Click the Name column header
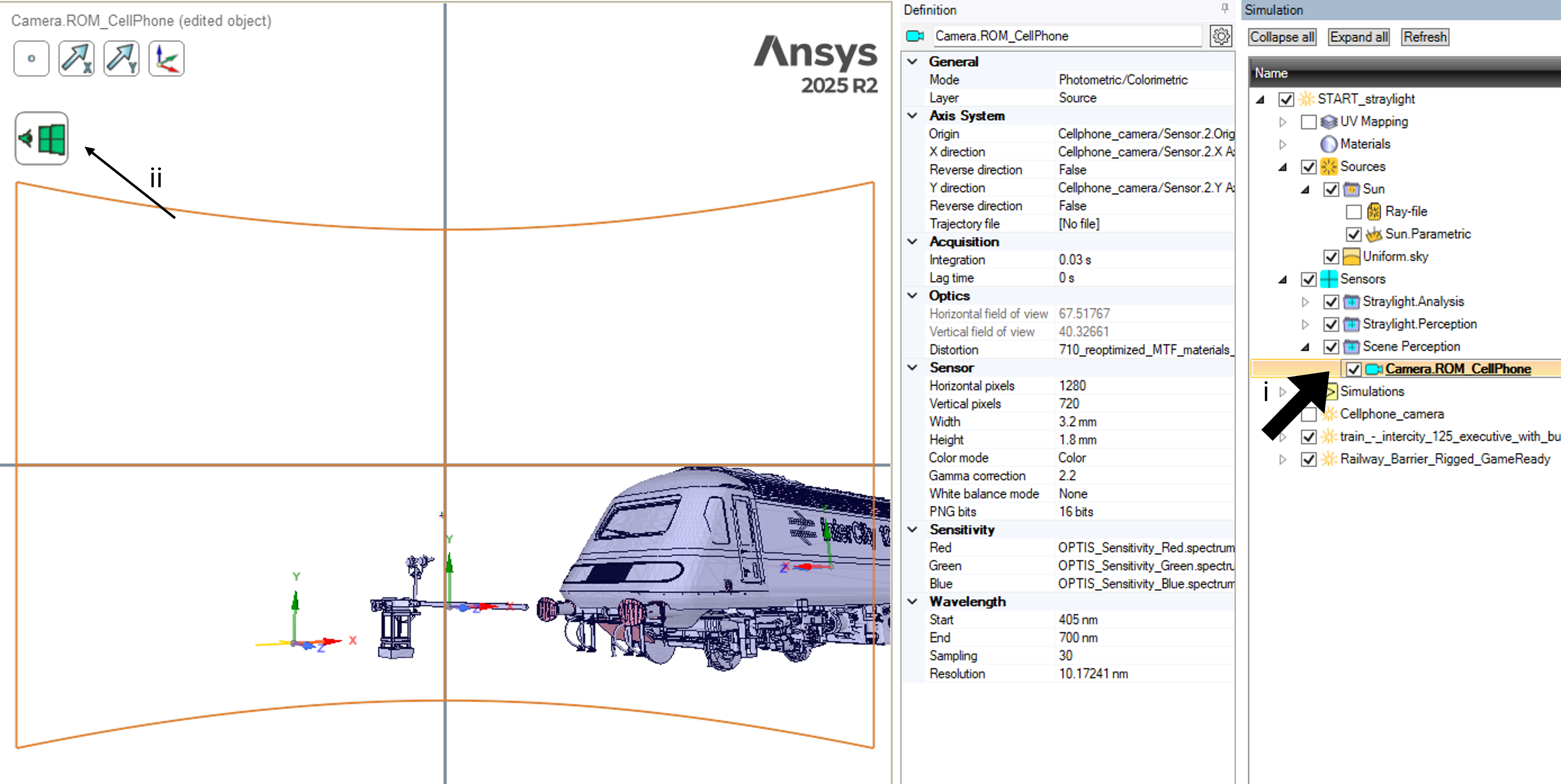 (x=1405, y=73)
